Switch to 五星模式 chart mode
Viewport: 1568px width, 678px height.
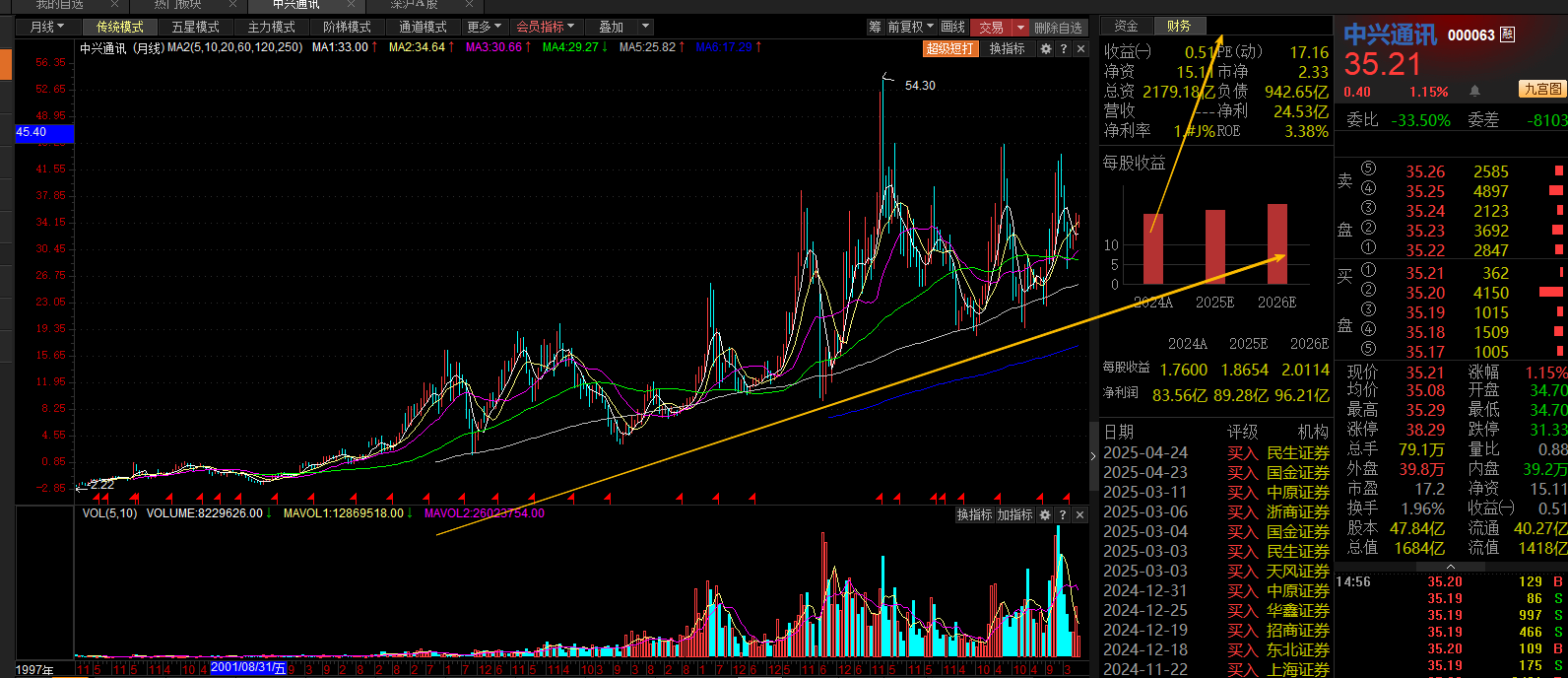click(x=195, y=27)
